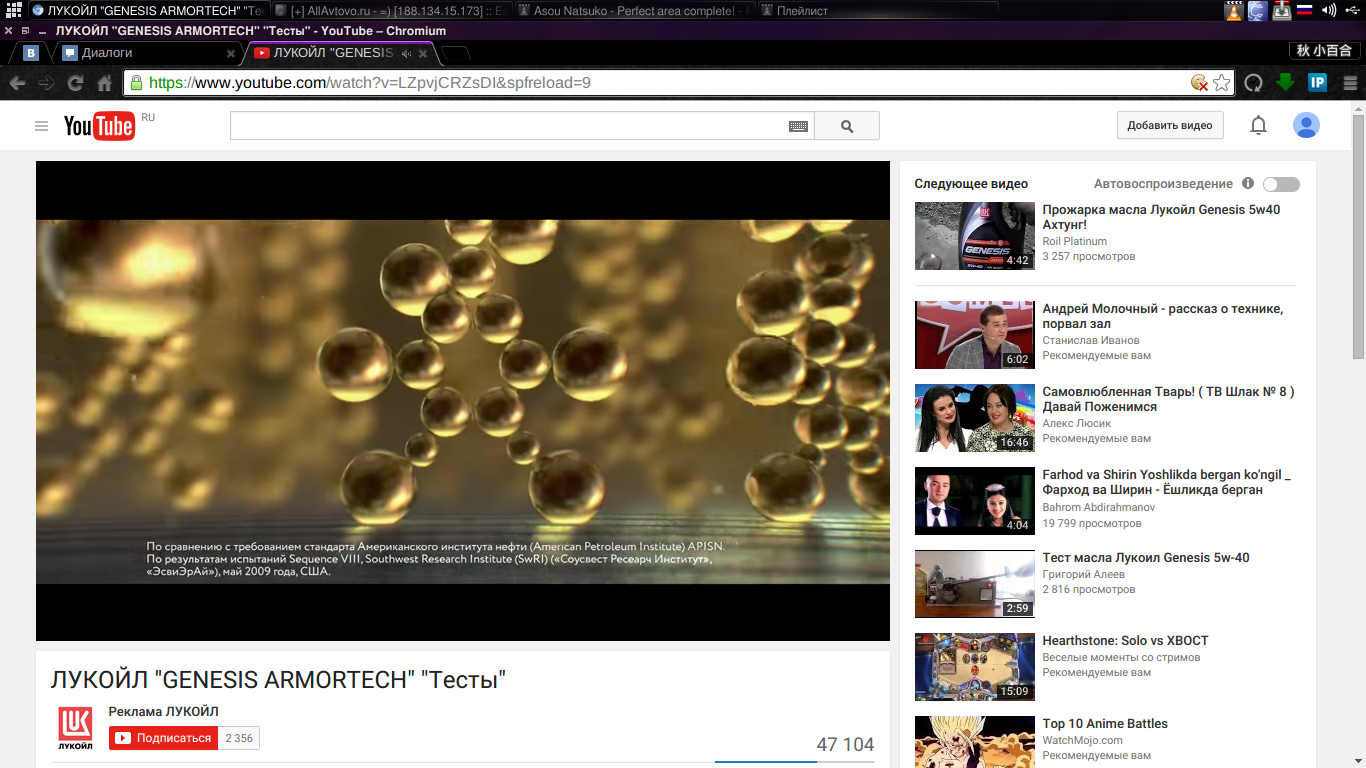
Task: Go to YouTube home via the logo
Action: [x=99, y=125]
